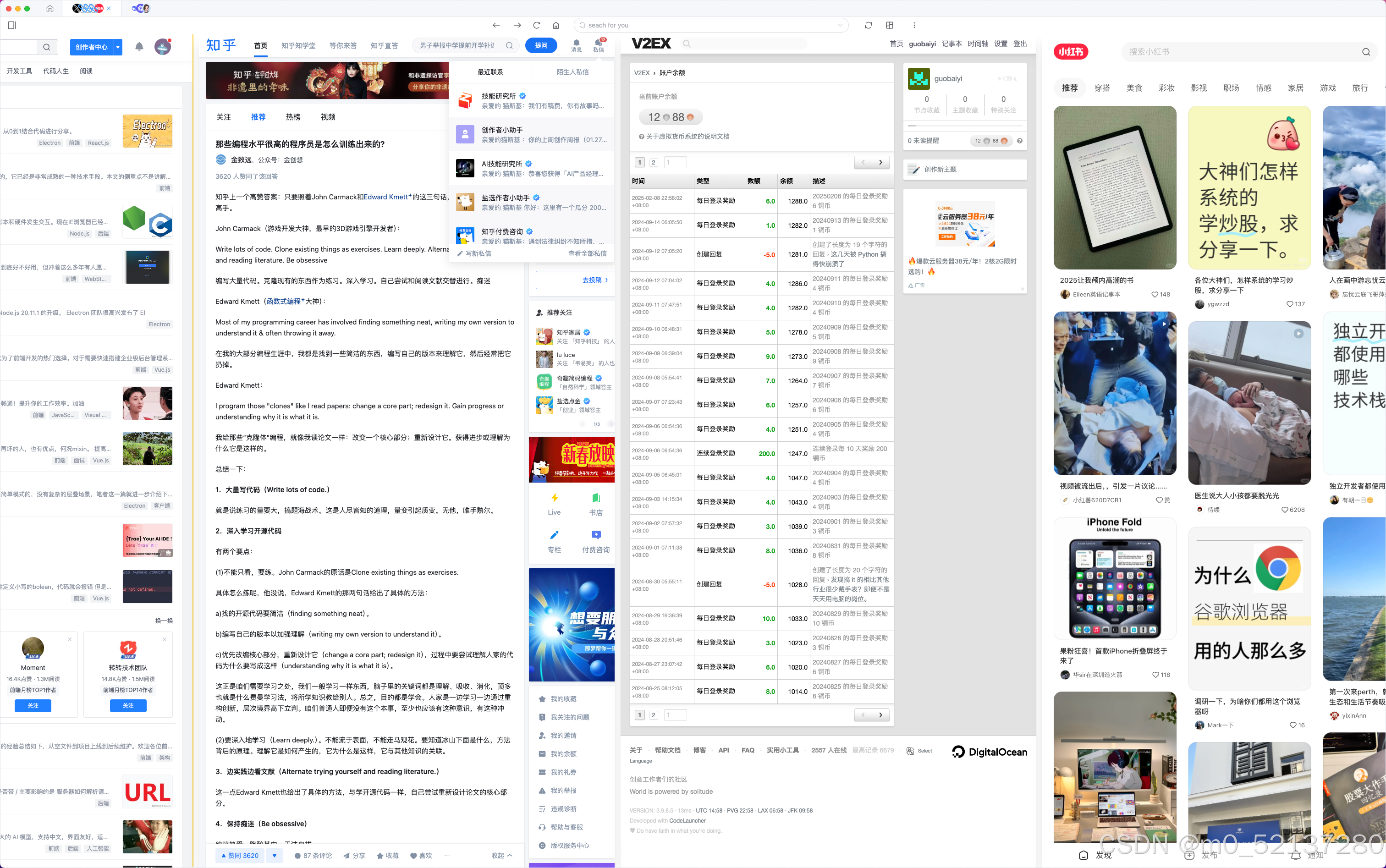
Task: Toggle the 喜欢 heart on the Zhihu article
Action: tap(414, 855)
